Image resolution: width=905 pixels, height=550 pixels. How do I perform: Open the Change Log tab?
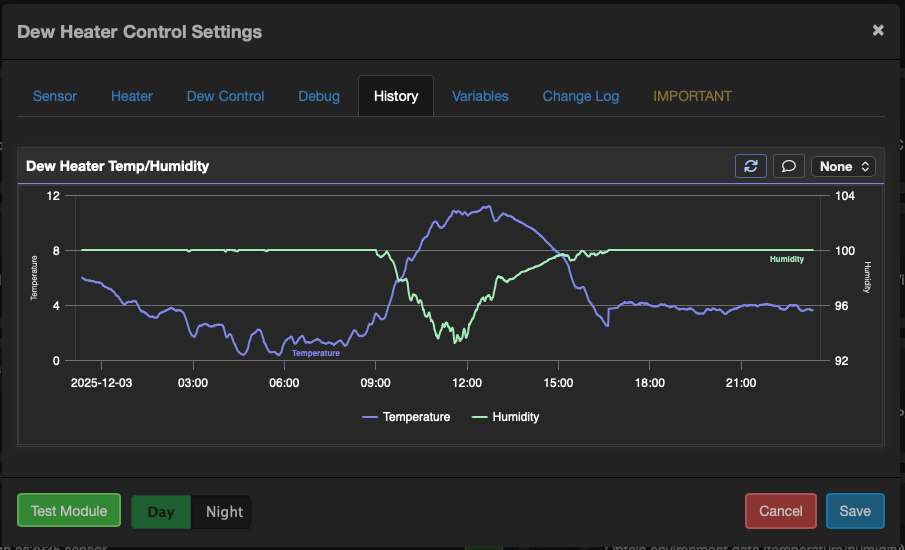tap(581, 96)
